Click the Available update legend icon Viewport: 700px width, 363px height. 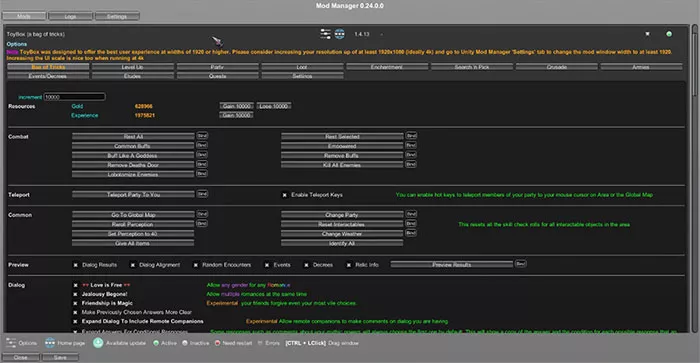point(98,343)
